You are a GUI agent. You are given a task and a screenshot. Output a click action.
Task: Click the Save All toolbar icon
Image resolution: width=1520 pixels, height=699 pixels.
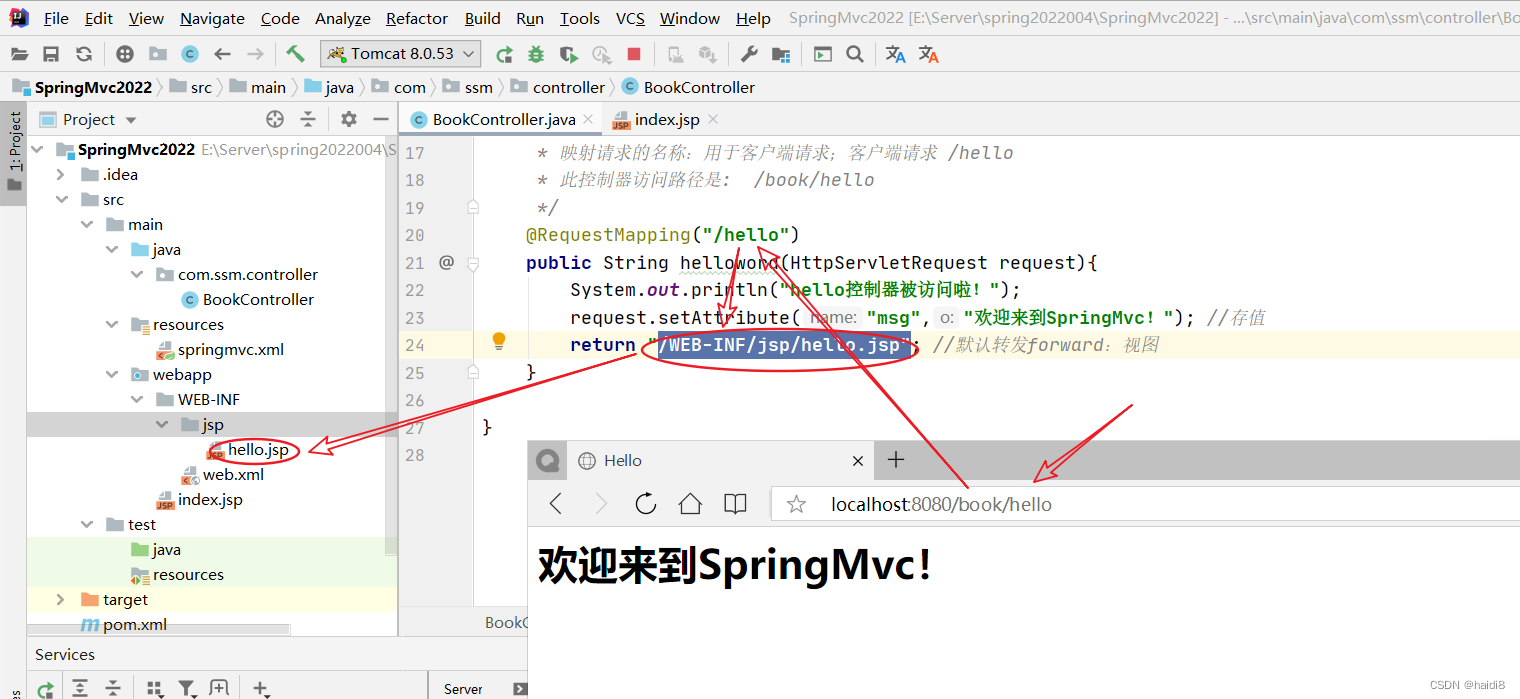pyautogui.click(x=51, y=54)
